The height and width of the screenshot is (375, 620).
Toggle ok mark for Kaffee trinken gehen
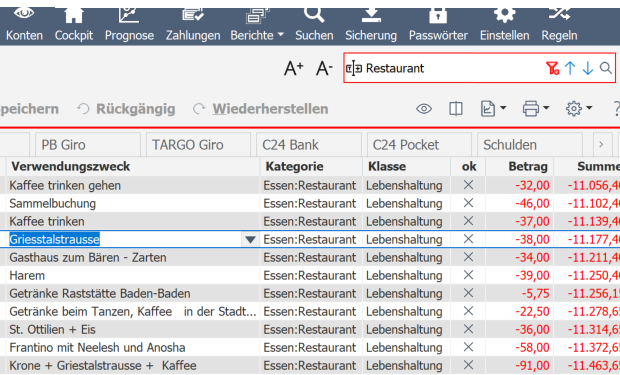click(x=468, y=185)
